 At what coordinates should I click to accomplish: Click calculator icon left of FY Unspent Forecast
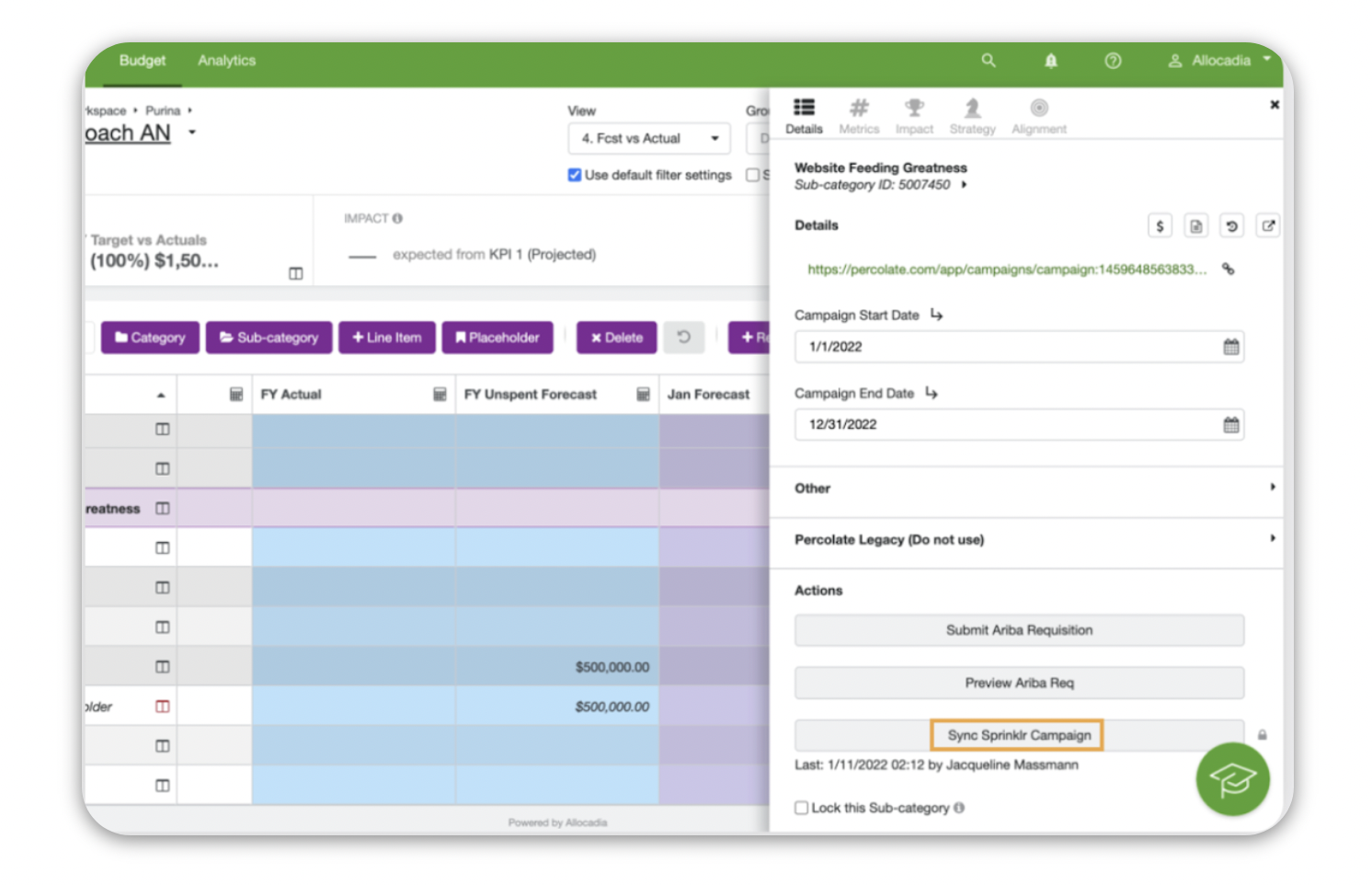[440, 395]
